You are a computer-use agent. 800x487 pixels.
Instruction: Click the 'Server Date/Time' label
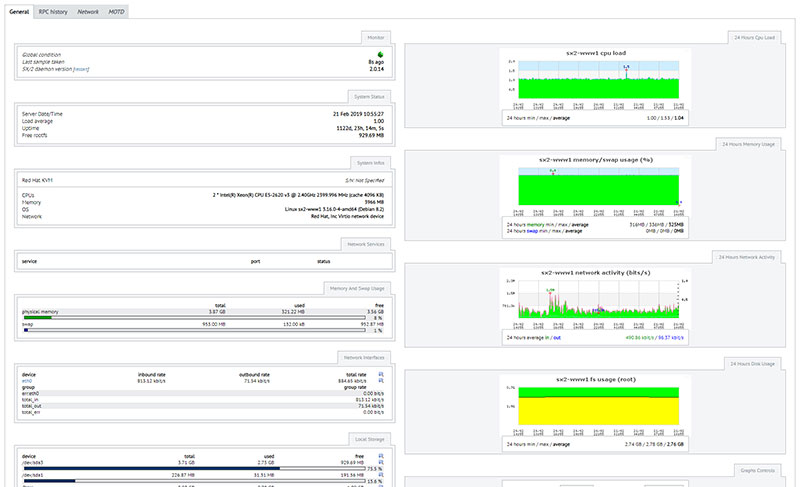click(x=42, y=114)
